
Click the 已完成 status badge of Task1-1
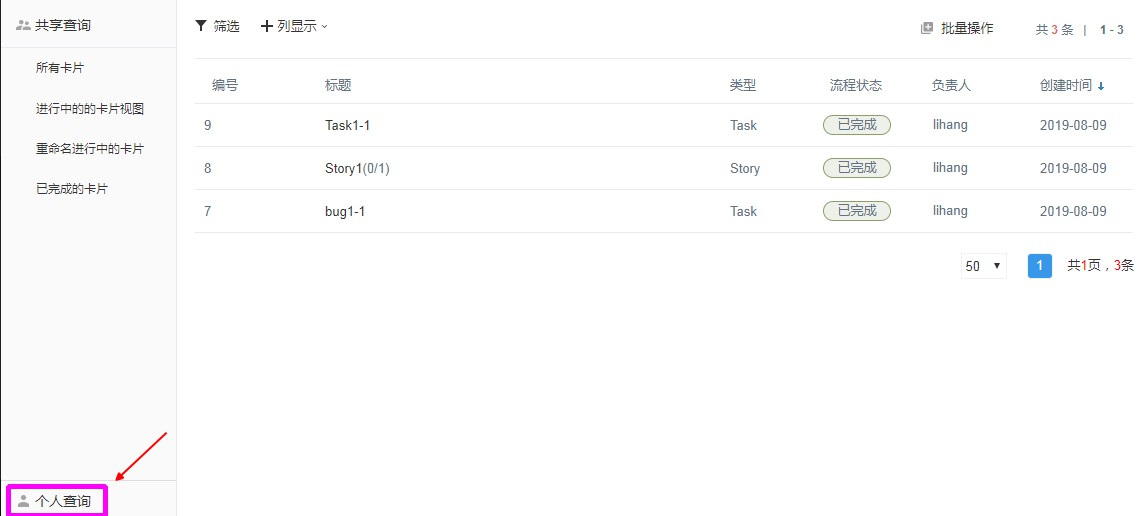(x=857, y=125)
